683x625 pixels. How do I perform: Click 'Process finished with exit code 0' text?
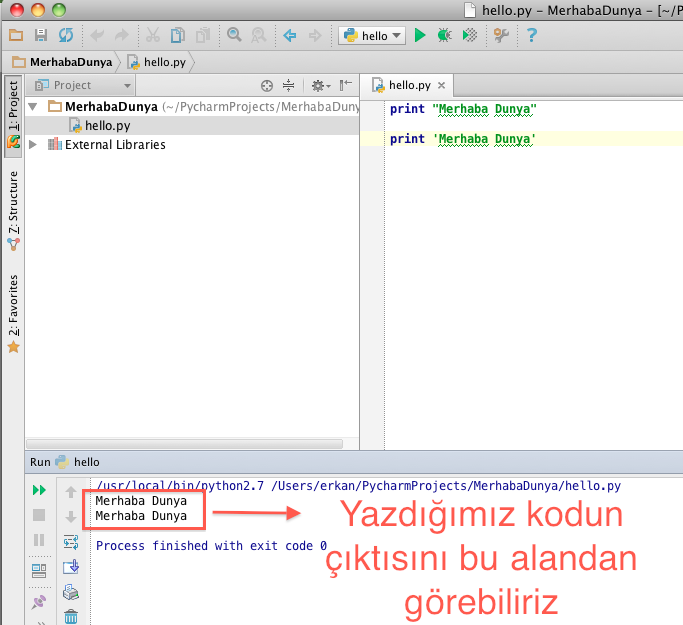tap(211, 546)
